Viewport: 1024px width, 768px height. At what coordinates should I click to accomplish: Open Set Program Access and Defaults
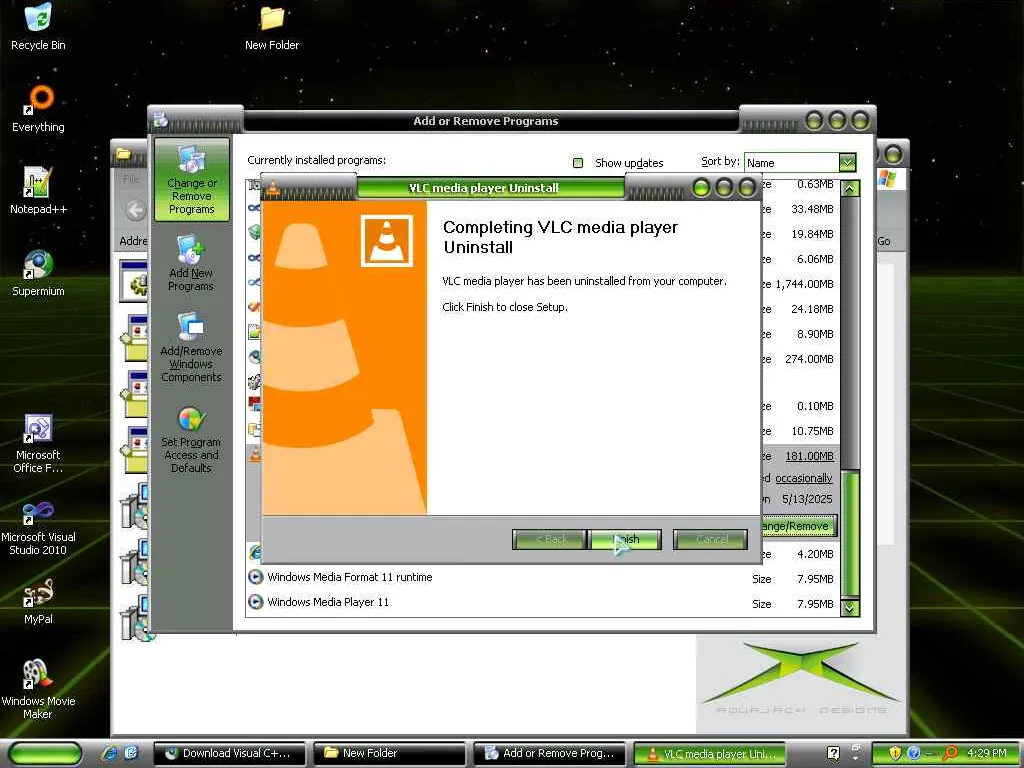coord(191,440)
